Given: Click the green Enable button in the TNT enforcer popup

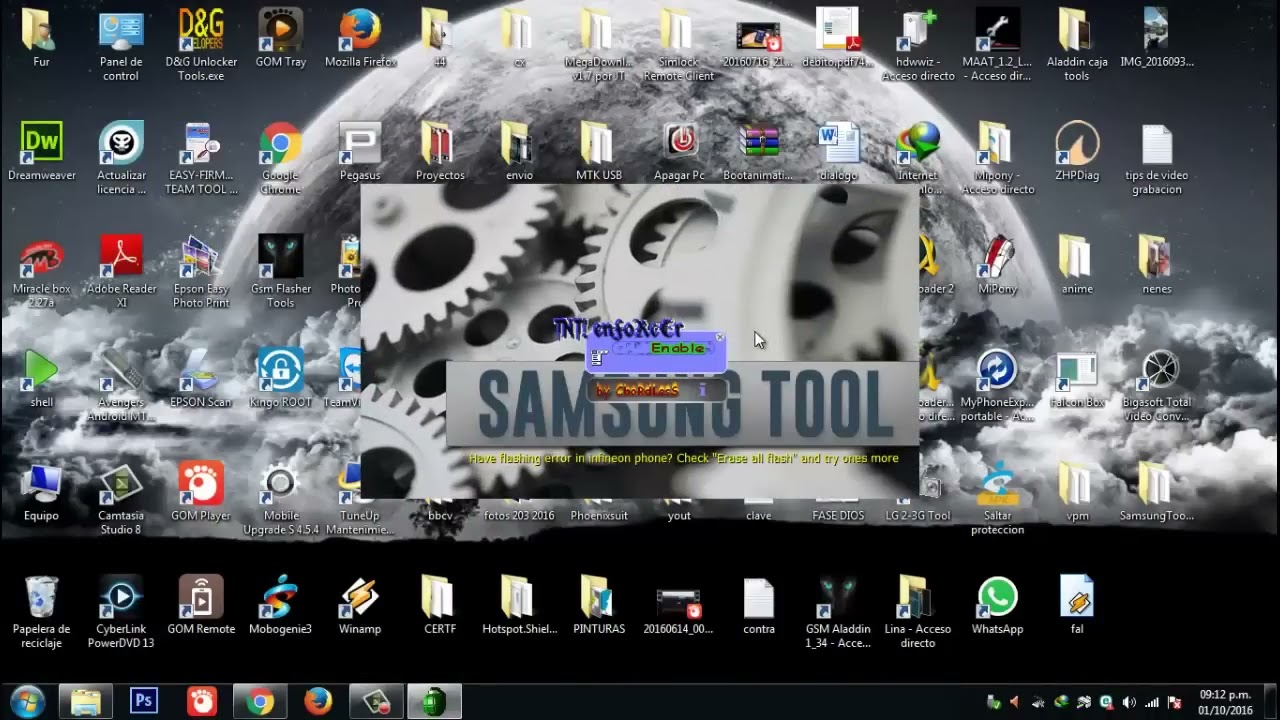Looking at the screenshot, I should (x=677, y=348).
